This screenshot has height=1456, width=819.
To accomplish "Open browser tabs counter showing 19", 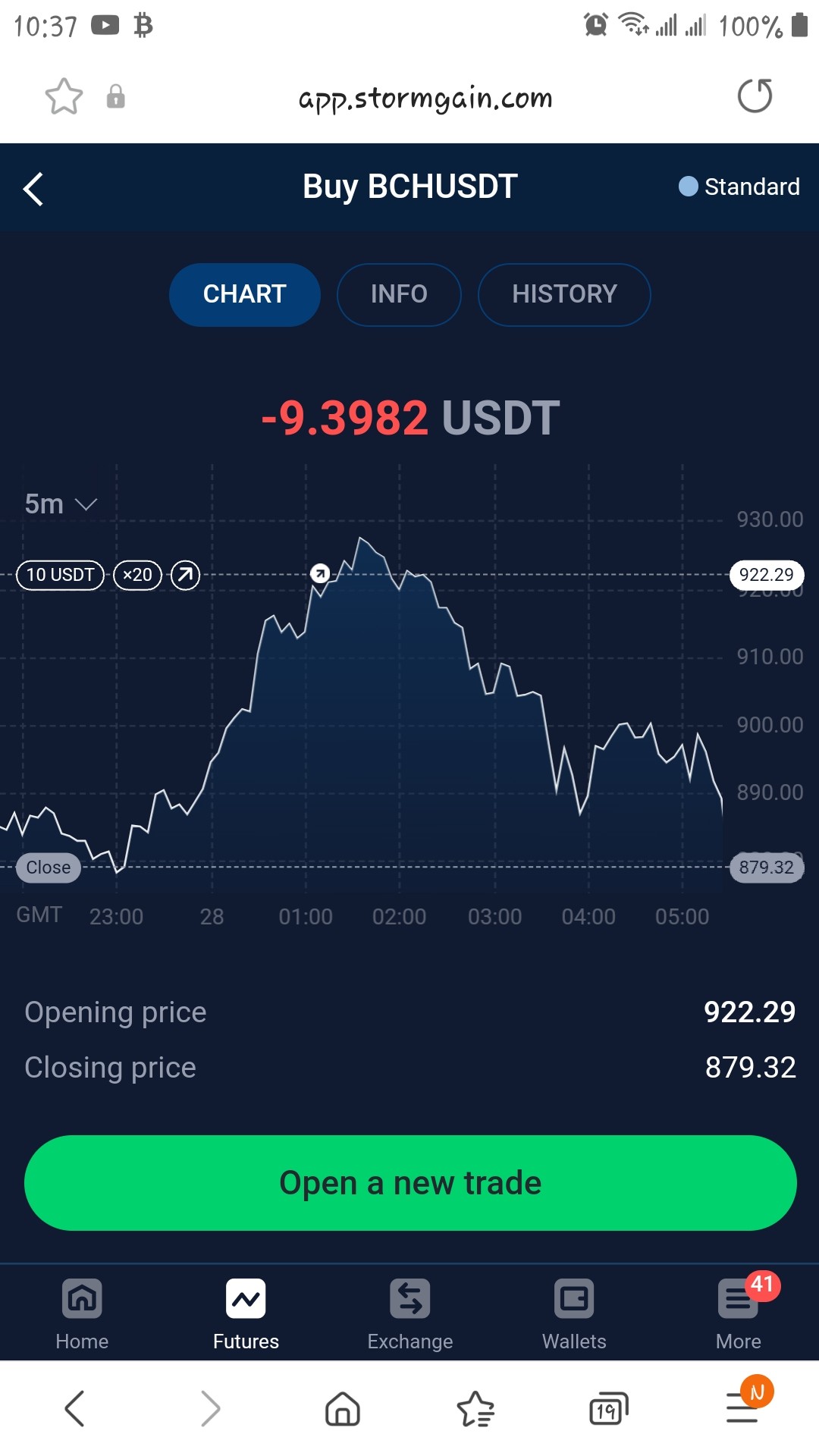I will [608, 1409].
